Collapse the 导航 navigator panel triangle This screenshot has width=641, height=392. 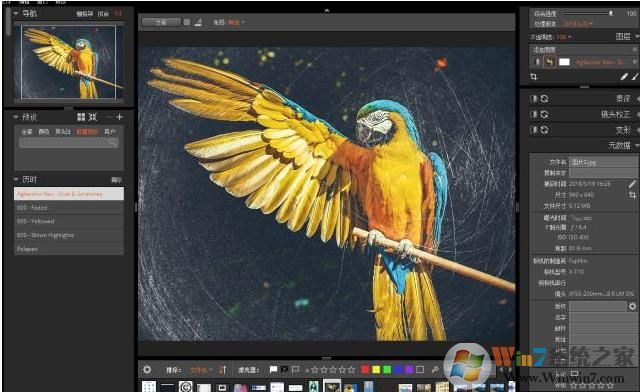click(16, 13)
